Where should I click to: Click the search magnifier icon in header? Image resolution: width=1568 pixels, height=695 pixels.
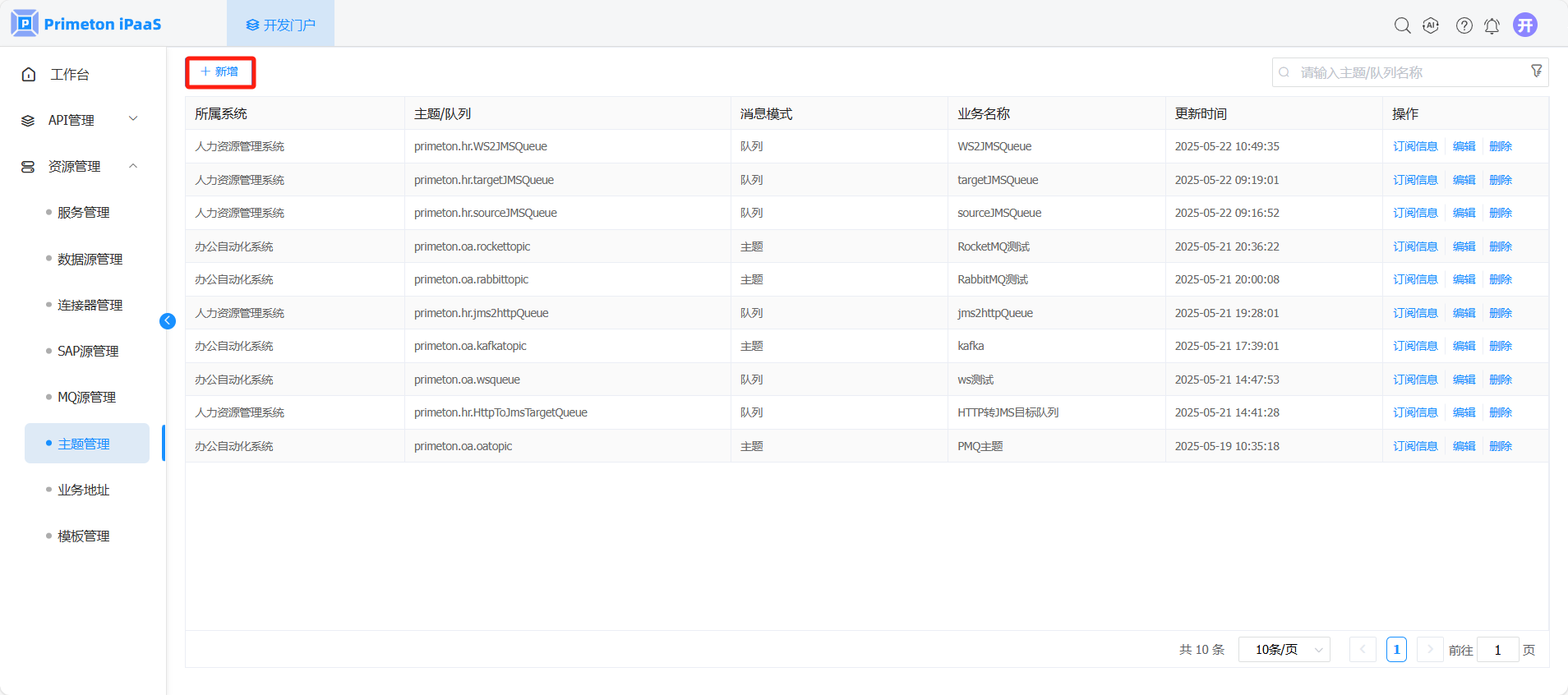(x=1402, y=25)
